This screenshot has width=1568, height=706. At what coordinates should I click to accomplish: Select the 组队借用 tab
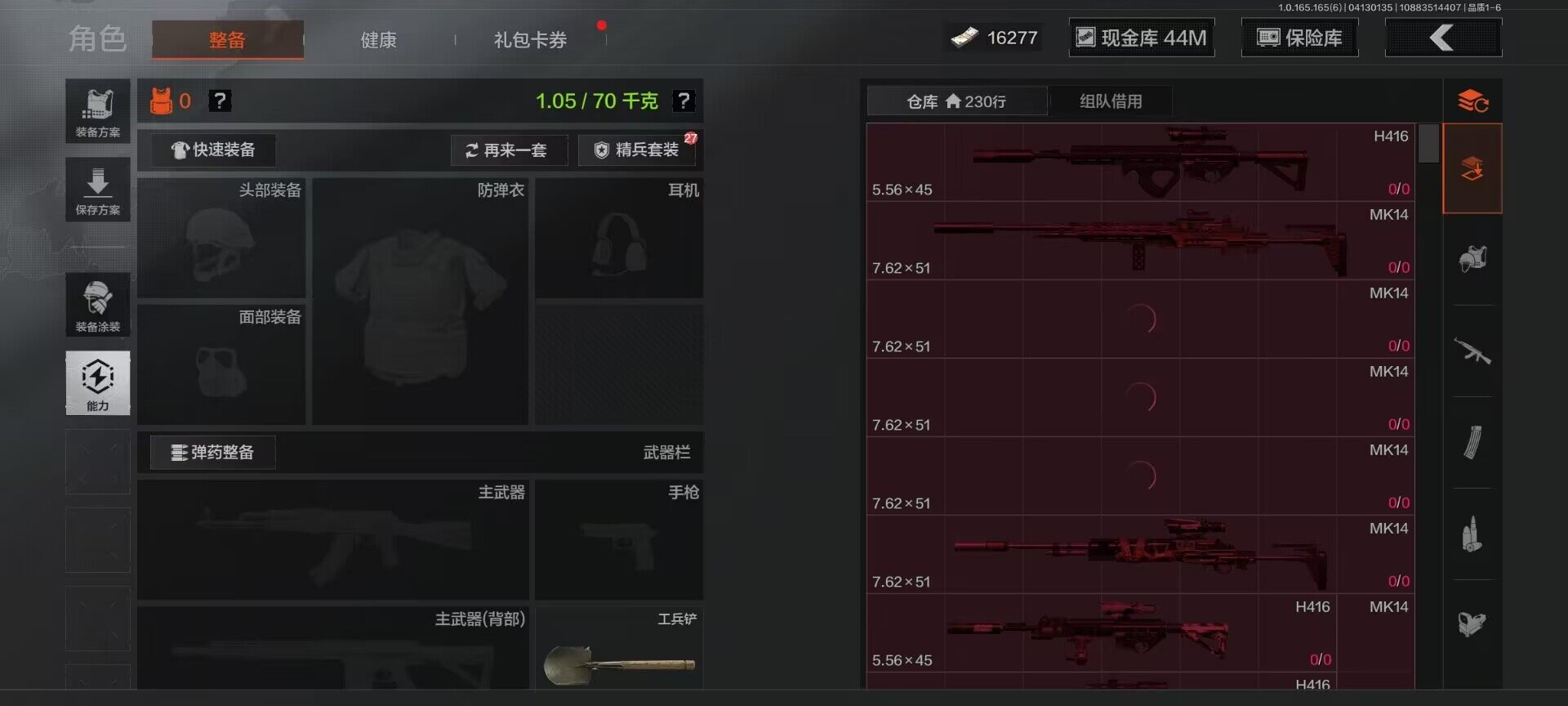1111,101
